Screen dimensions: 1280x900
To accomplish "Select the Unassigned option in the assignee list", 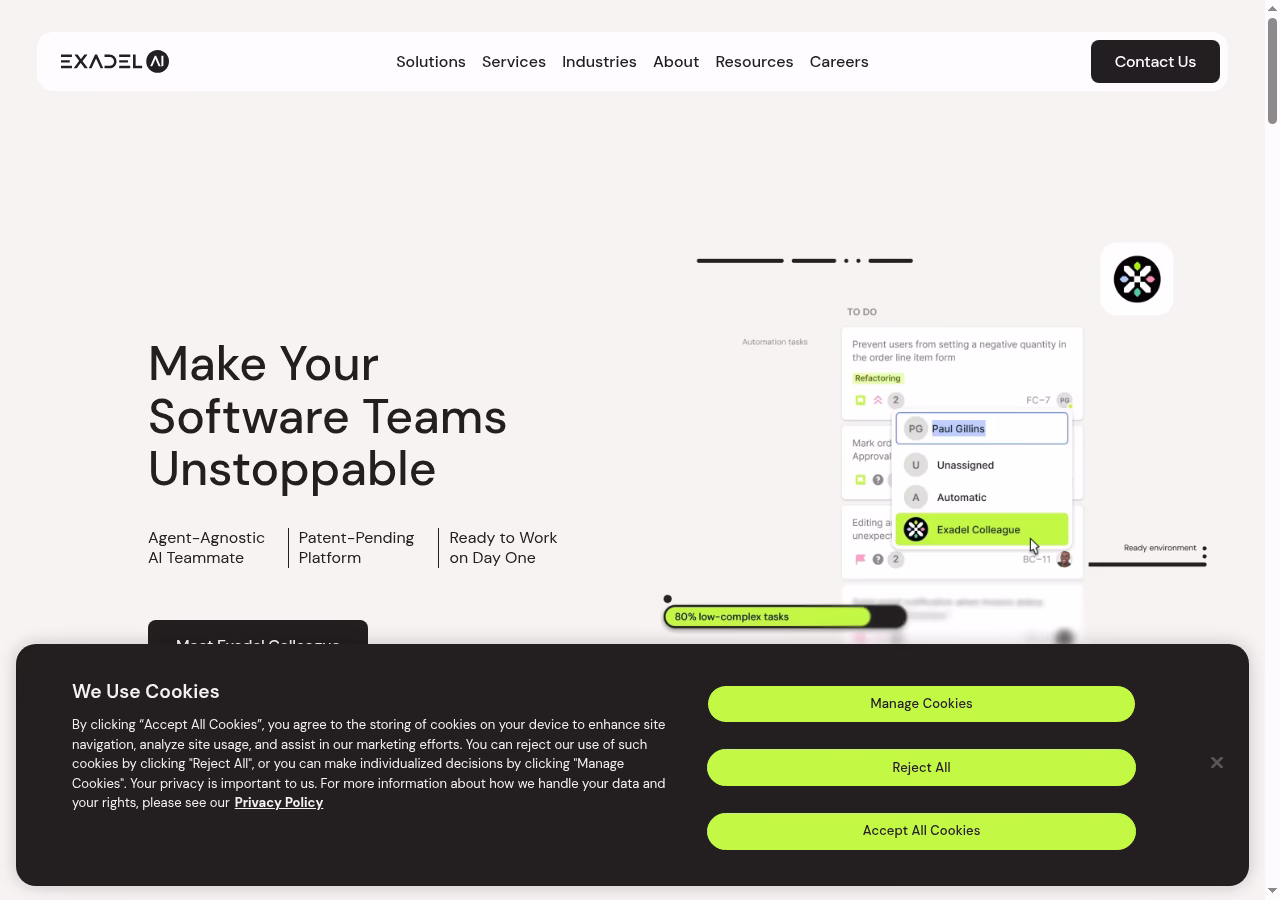I will 982,465.
